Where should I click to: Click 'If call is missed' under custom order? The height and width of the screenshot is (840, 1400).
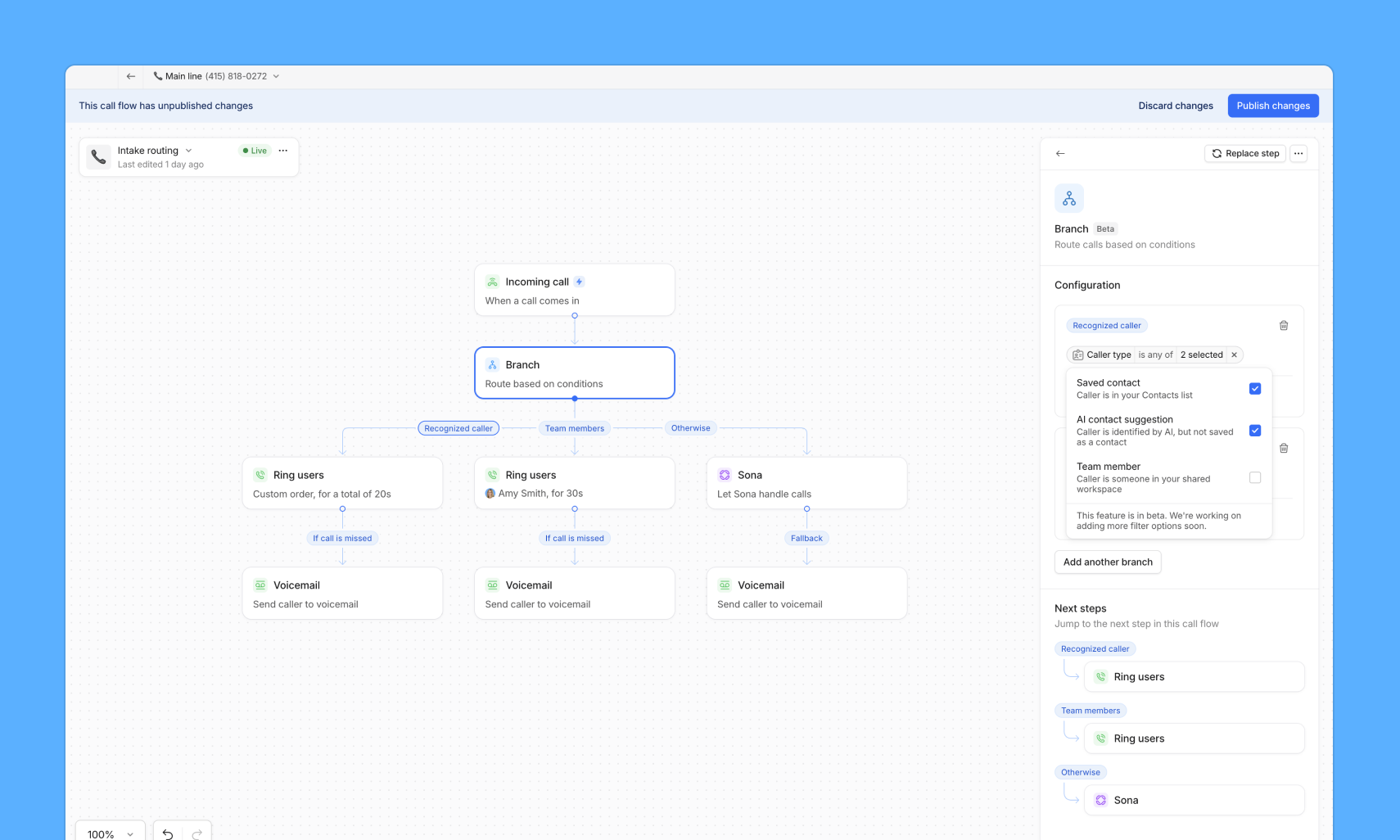click(x=342, y=538)
